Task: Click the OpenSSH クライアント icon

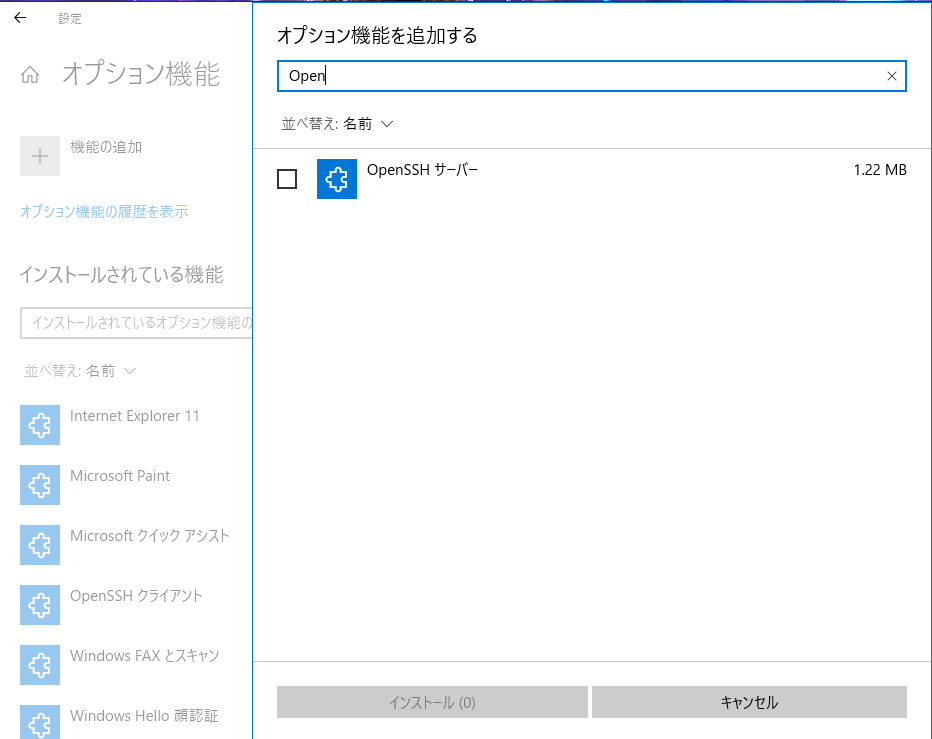Action: tap(40, 605)
